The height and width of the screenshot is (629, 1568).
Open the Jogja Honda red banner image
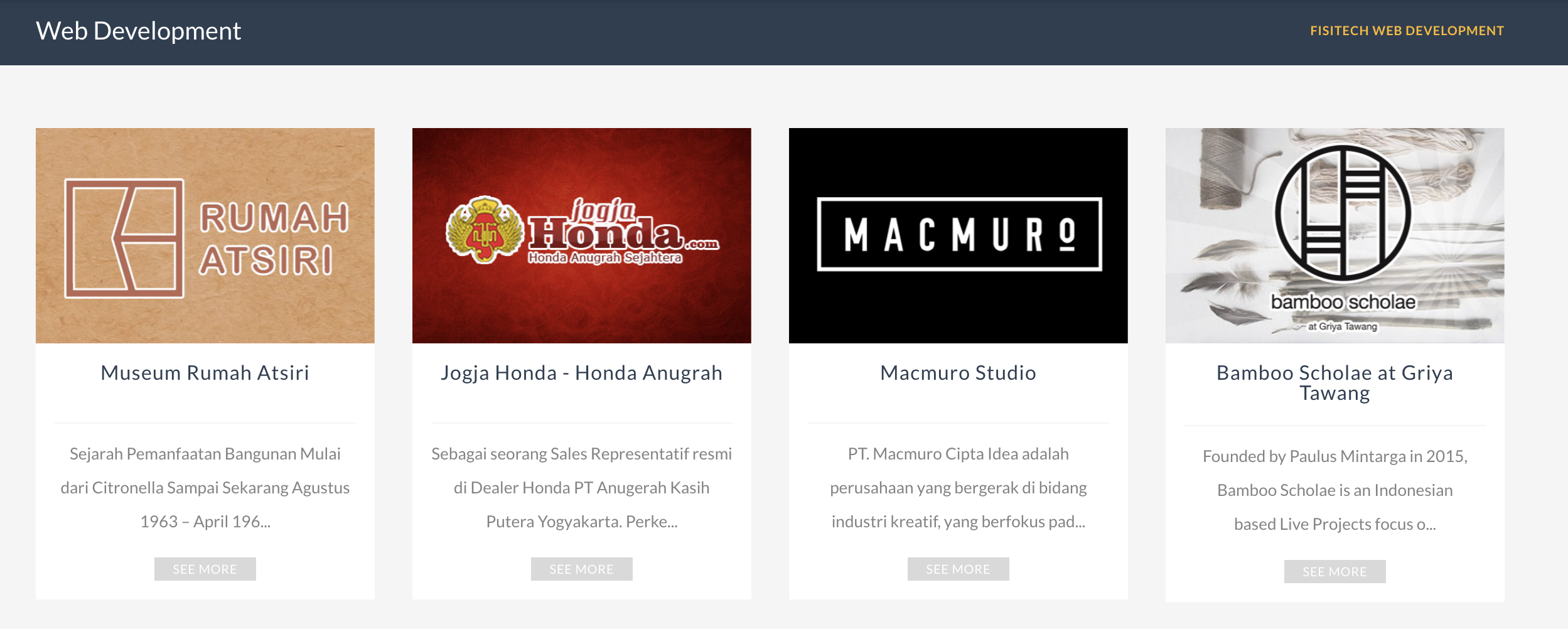click(582, 235)
